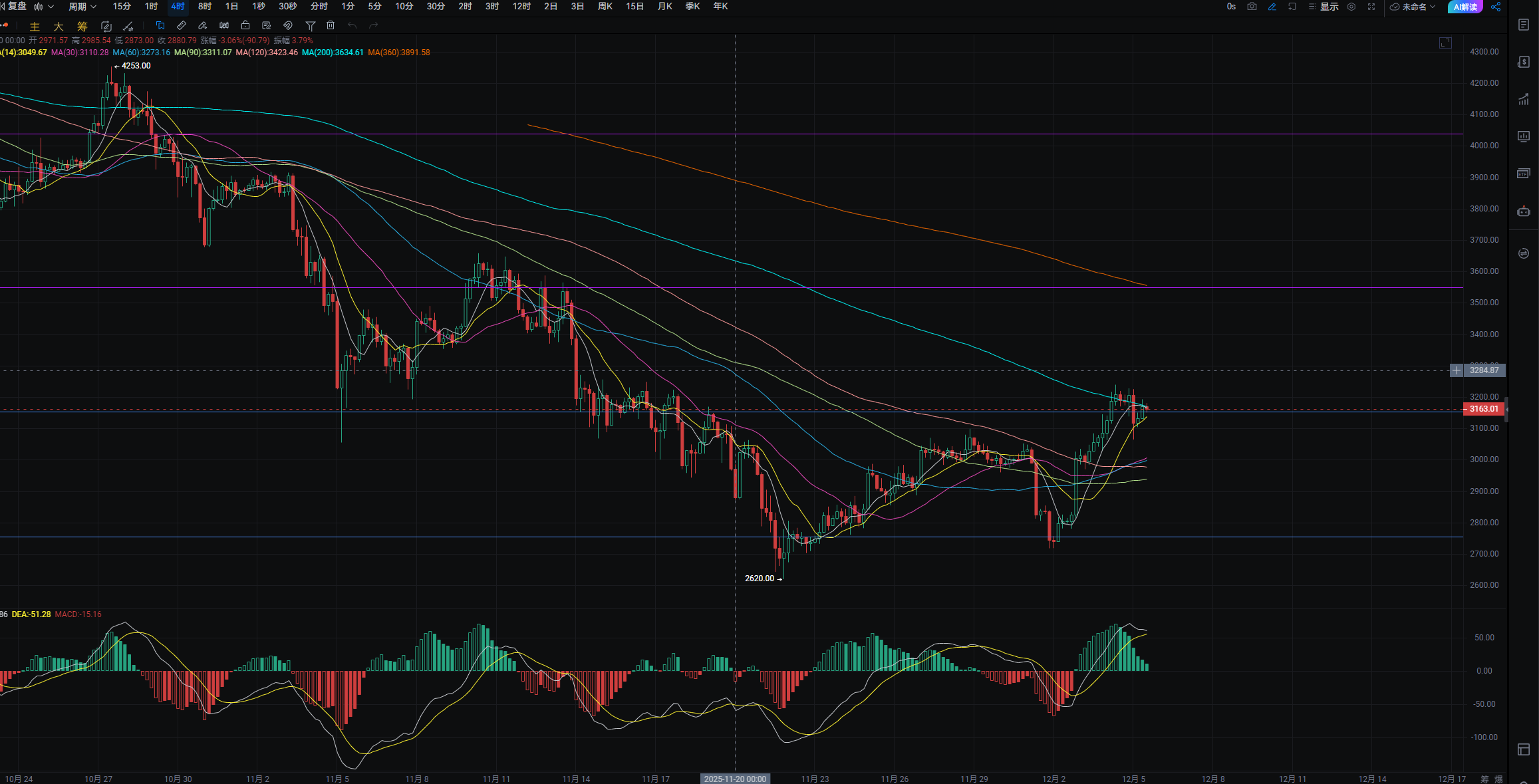Toggle the lock drawings icon
The image size is (1539, 784).
click(245, 26)
